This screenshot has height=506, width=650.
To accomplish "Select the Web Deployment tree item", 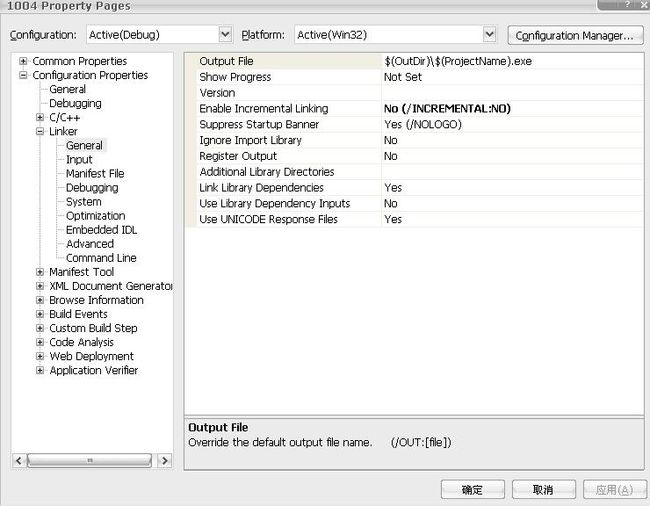I will pos(92,356).
